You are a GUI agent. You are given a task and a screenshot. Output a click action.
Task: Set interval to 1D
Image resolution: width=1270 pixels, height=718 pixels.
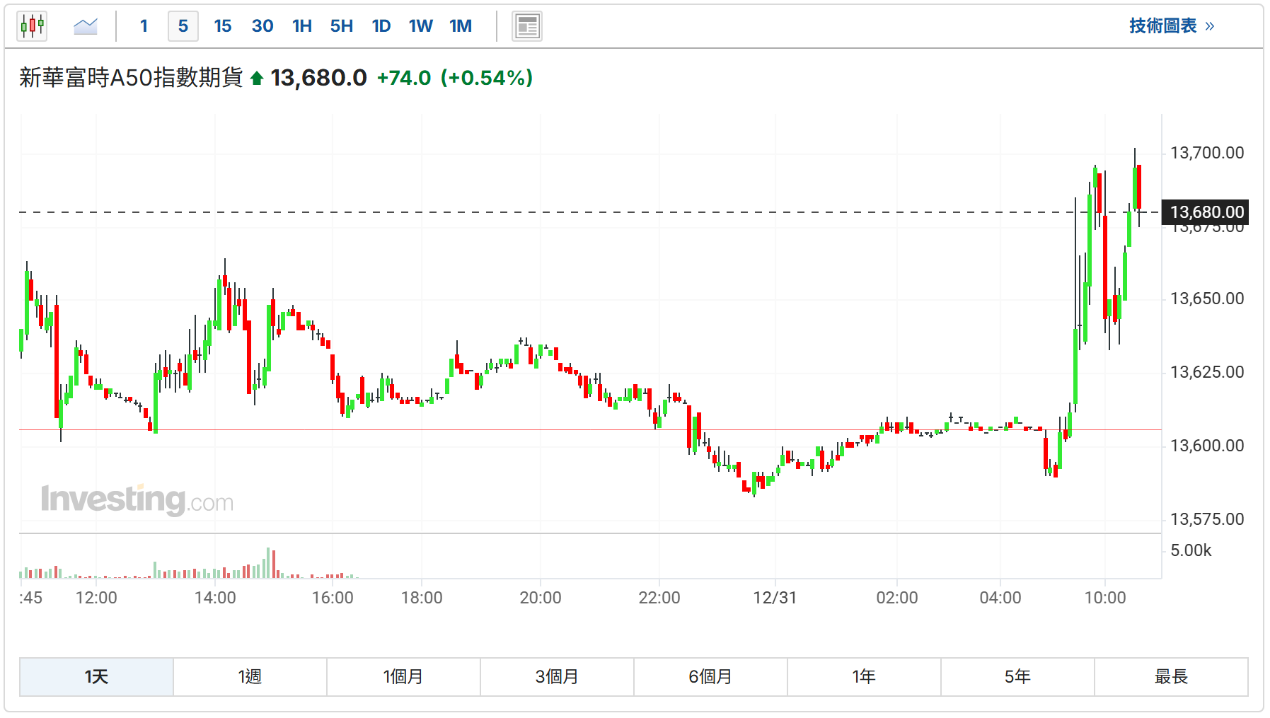381,26
